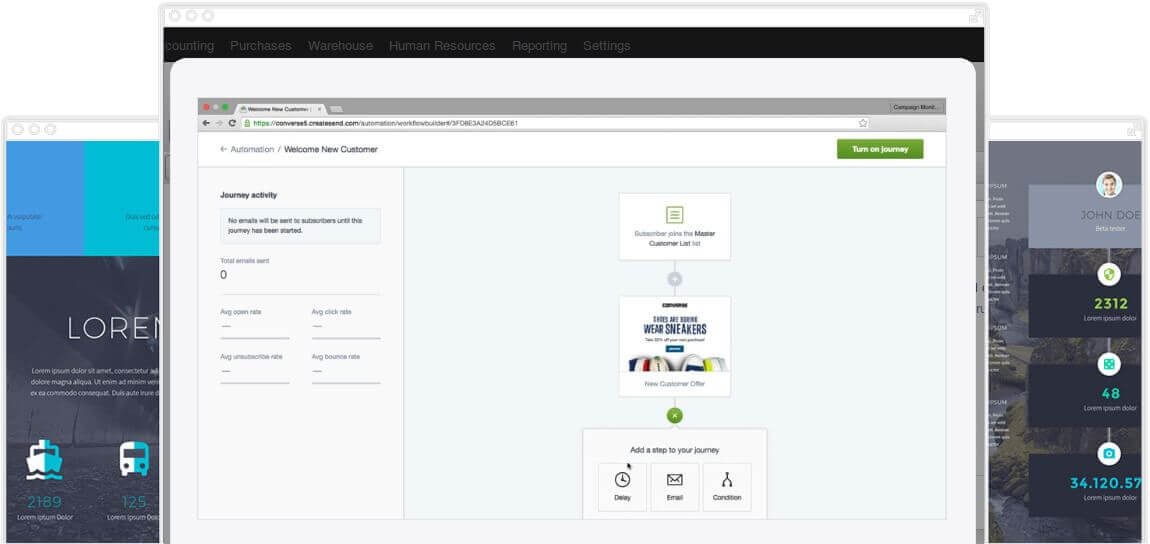
Task: Open the Human Resources menu
Action: [x=442, y=46]
